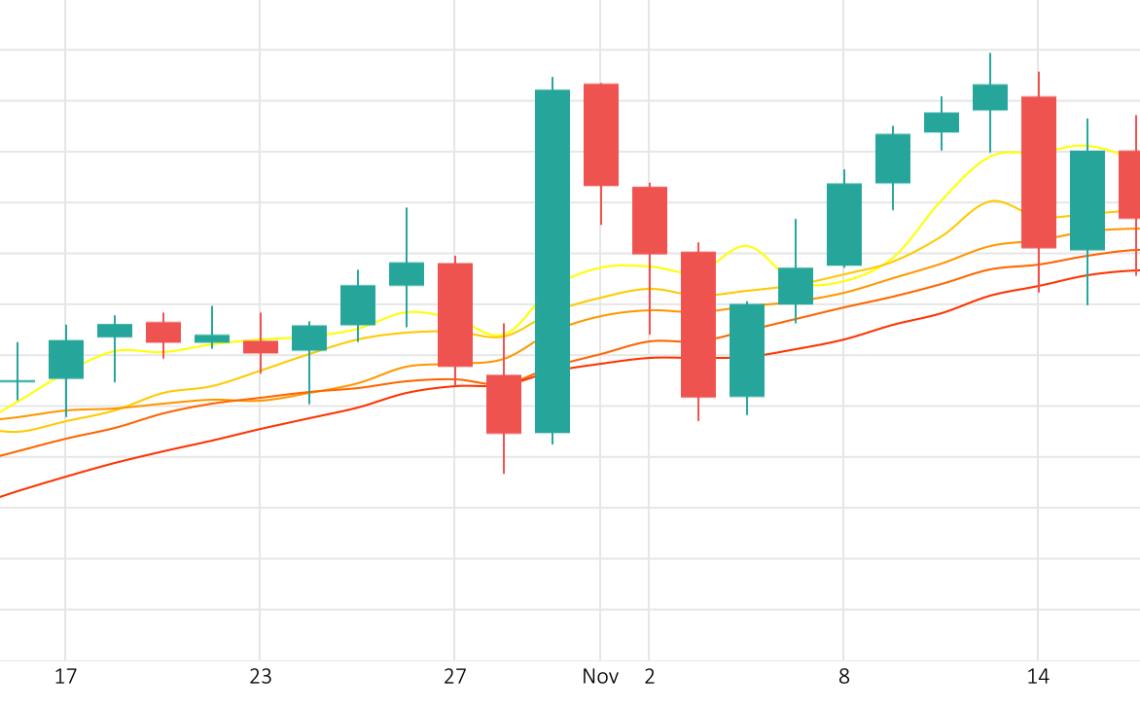Click the 2 date label next to Nov

point(649,677)
